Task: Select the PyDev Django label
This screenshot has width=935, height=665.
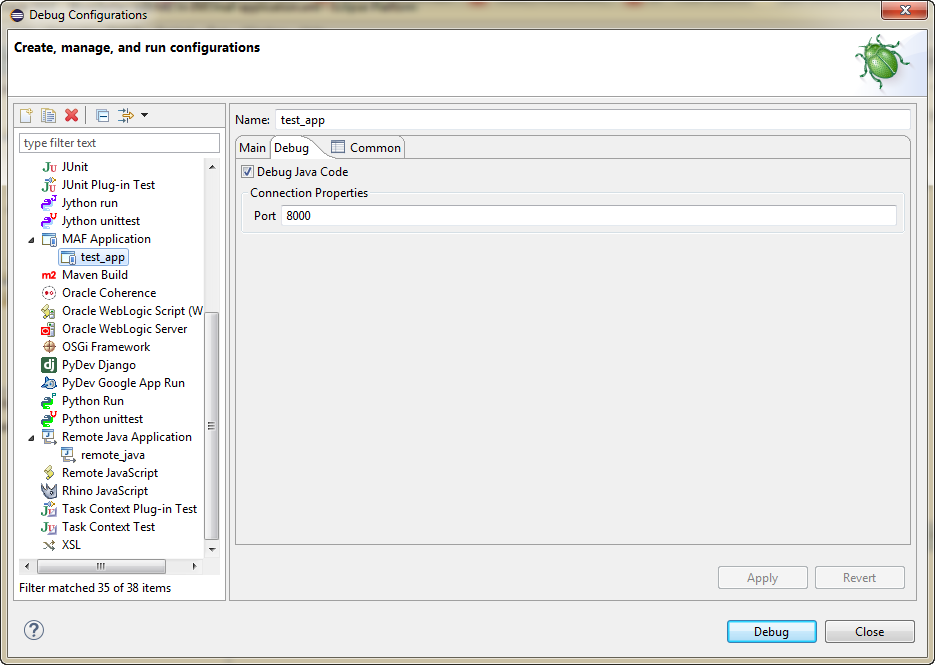Action: (99, 365)
